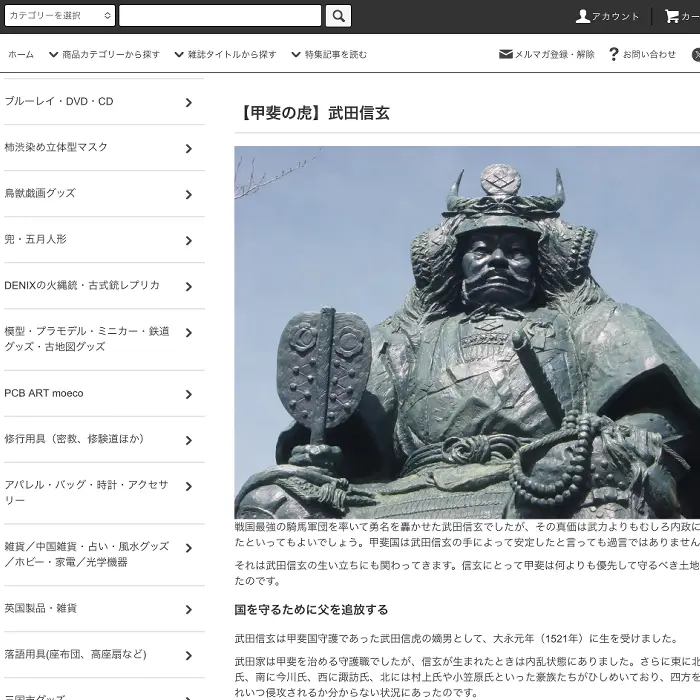Screen dimensions: 700x700
Task: Open 英国製品・雑貨 category
Action: (x=41, y=608)
